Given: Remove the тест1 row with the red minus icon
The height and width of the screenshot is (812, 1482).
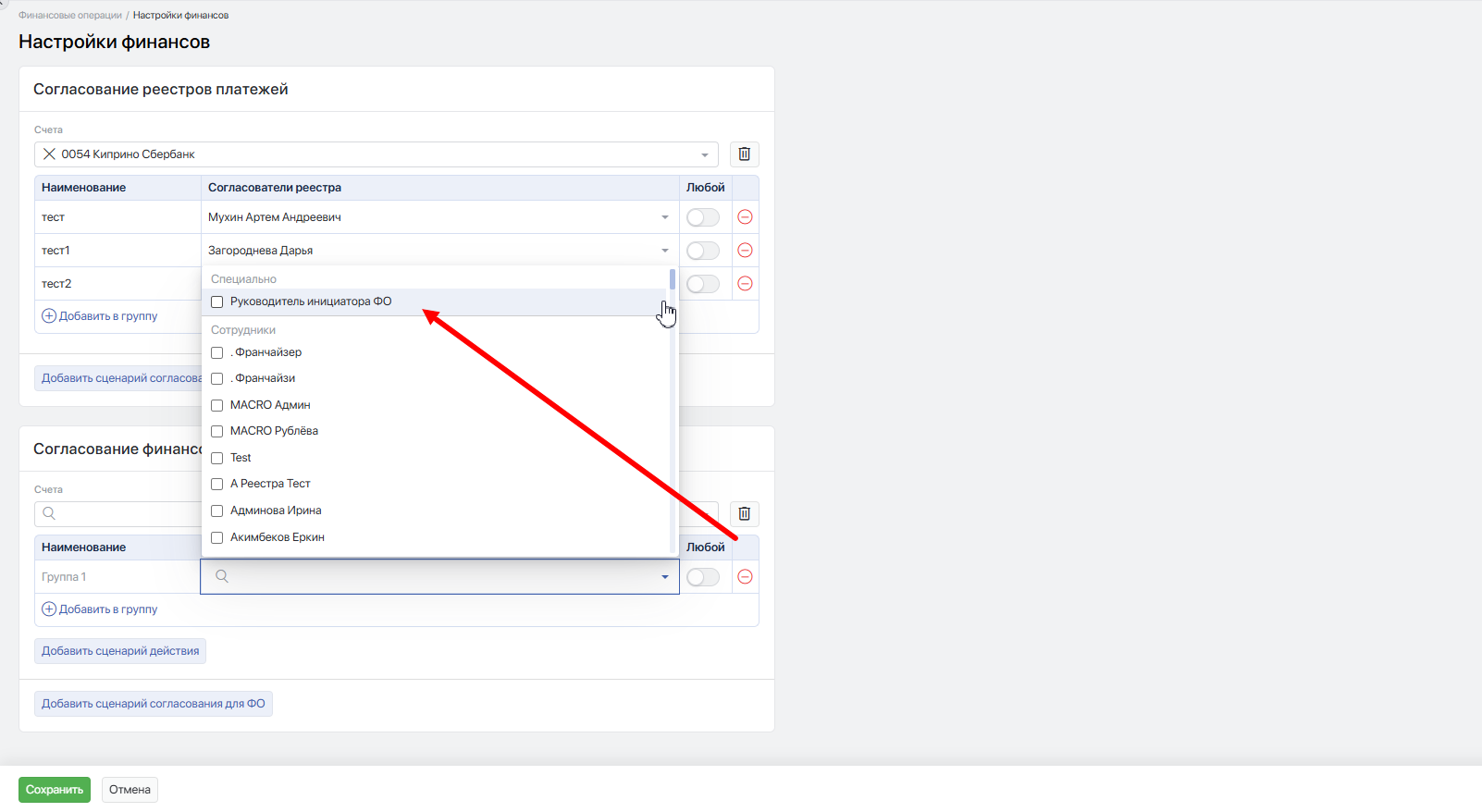Looking at the screenshot, I should tap(745, 251).
